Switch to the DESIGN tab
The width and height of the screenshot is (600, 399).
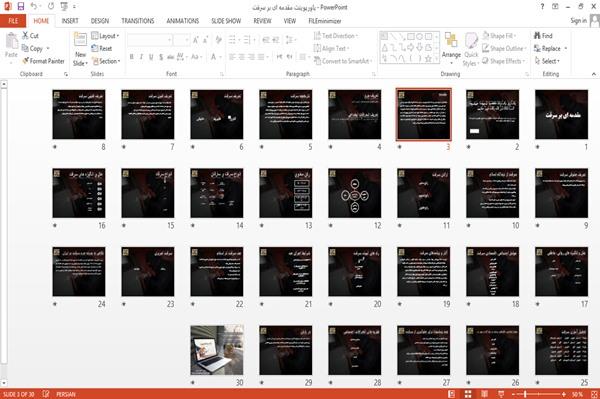[100, 21]
